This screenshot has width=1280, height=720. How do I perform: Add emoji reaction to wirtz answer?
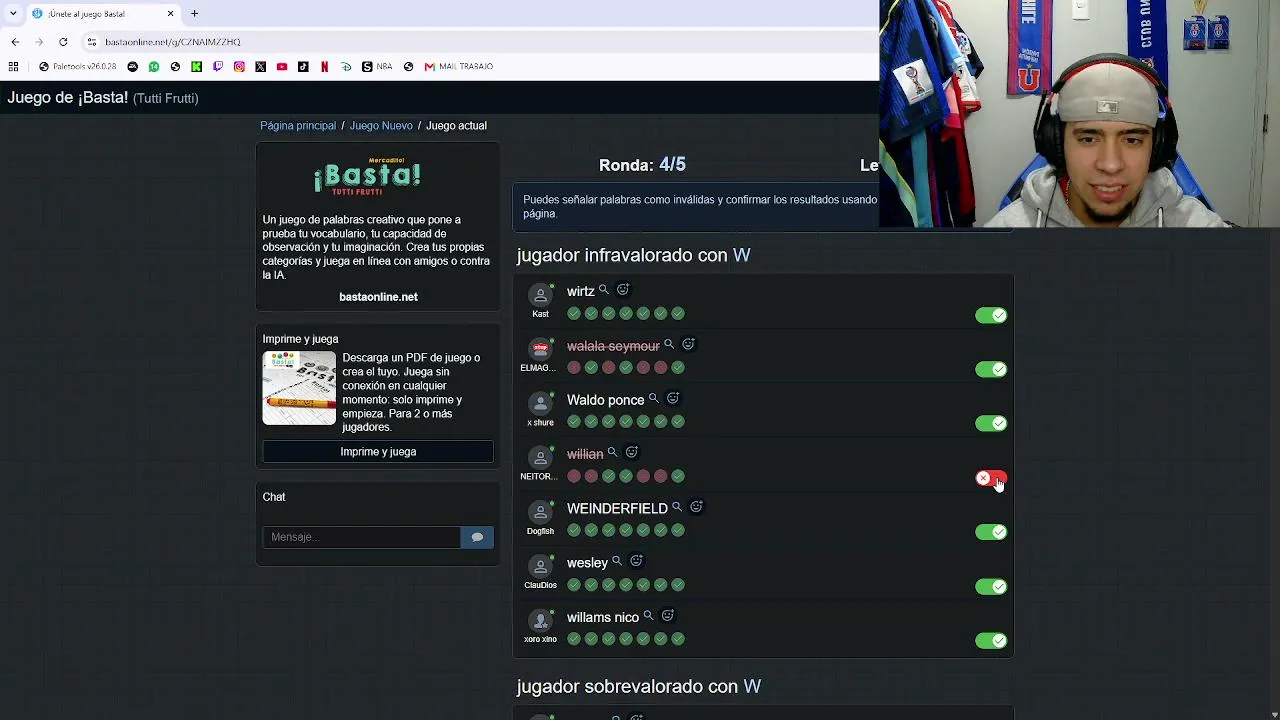click(x=623, y=290)
